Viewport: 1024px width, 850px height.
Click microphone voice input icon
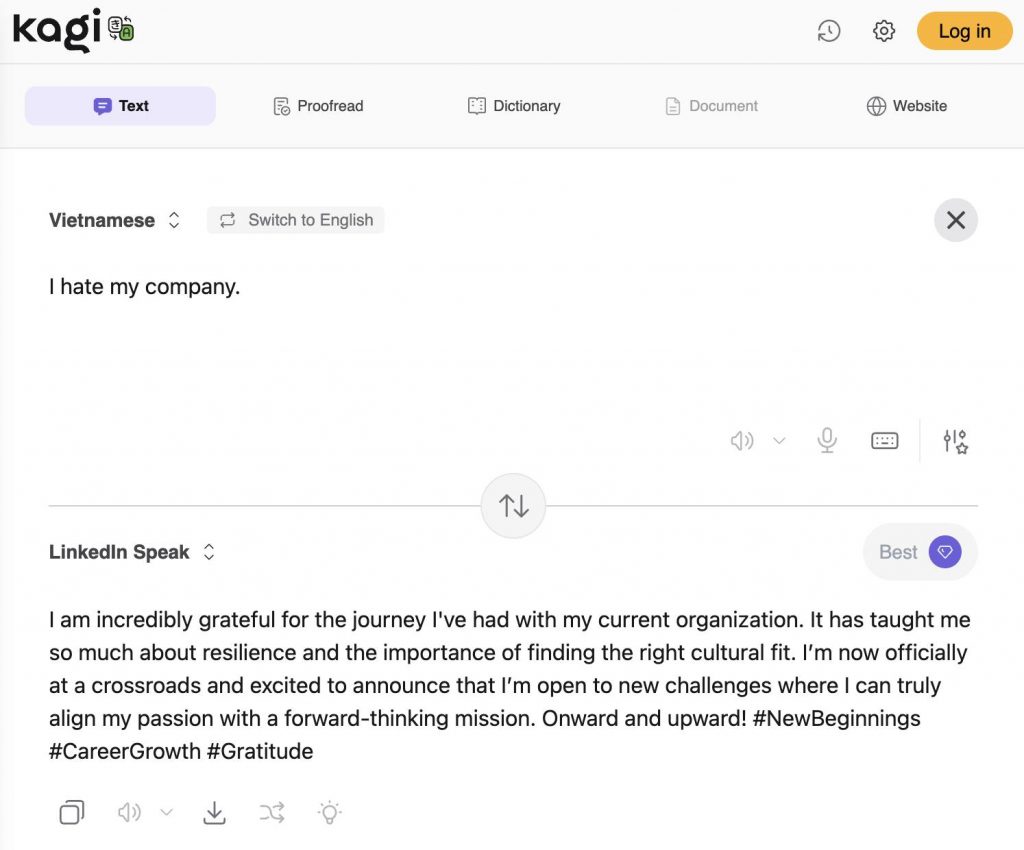(x=827, y=440)
